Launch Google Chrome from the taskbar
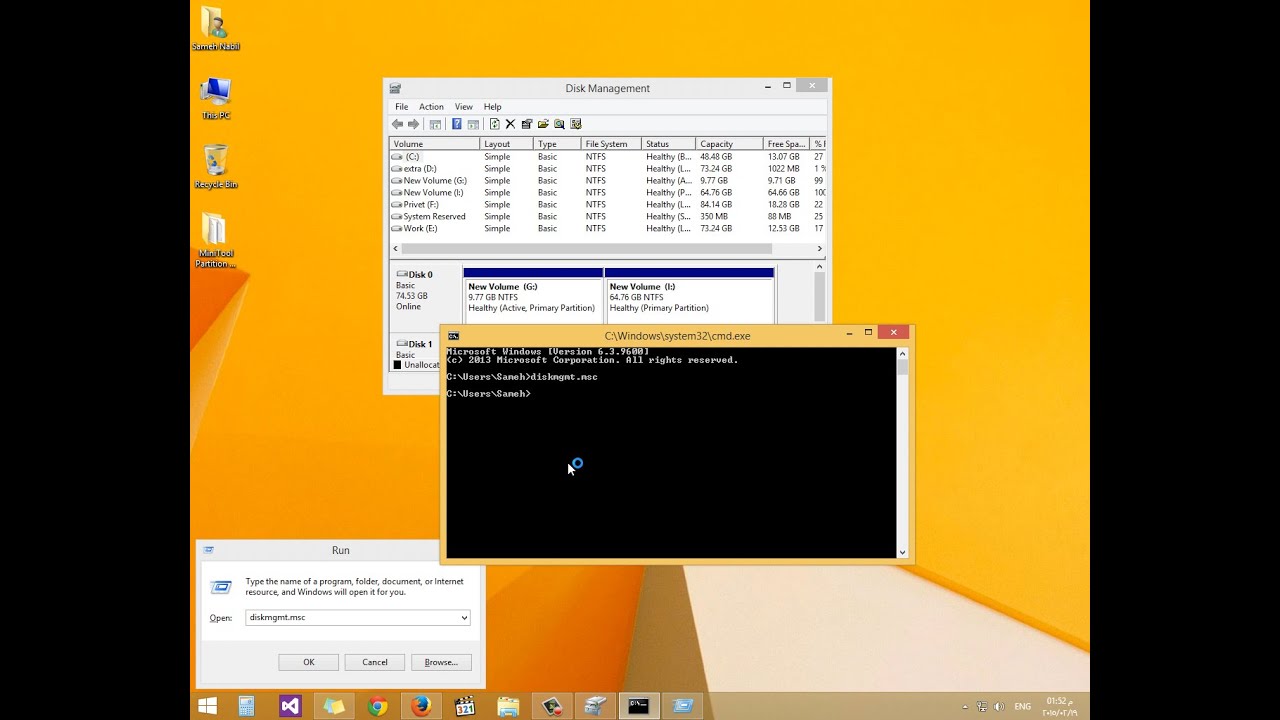This screenshot has height=720, width=1280. pyautogui.click(x=377, y=706)
